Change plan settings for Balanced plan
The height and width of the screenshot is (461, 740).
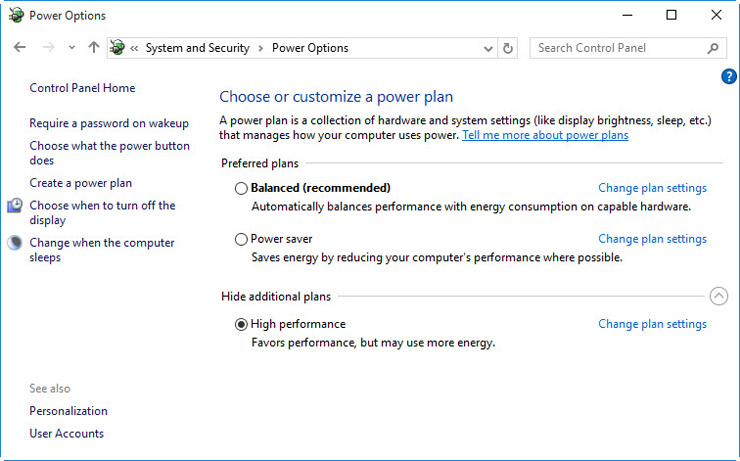coord(652,188)
